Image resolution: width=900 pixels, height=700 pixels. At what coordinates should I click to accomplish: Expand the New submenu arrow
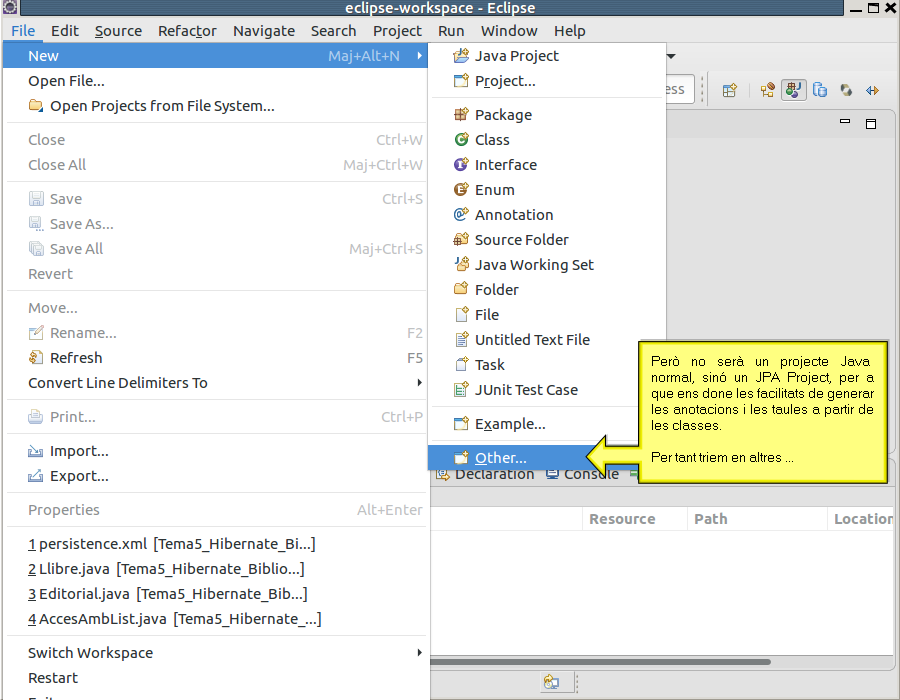[x=420, y=56]
